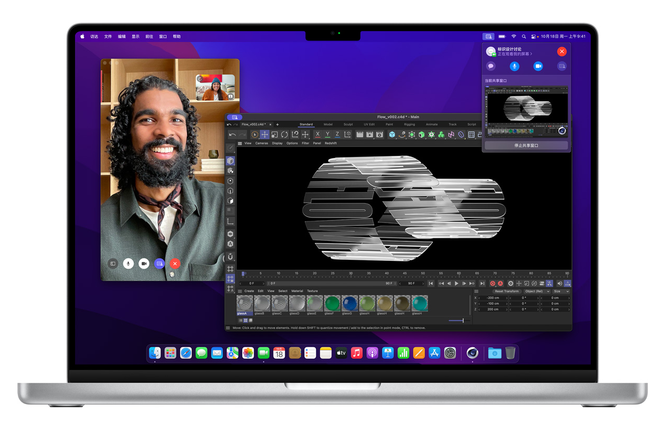Select the Move tool in Cinema 4D toolbar
The width and height of the screenshot is (670, 424).
[265, 134]
